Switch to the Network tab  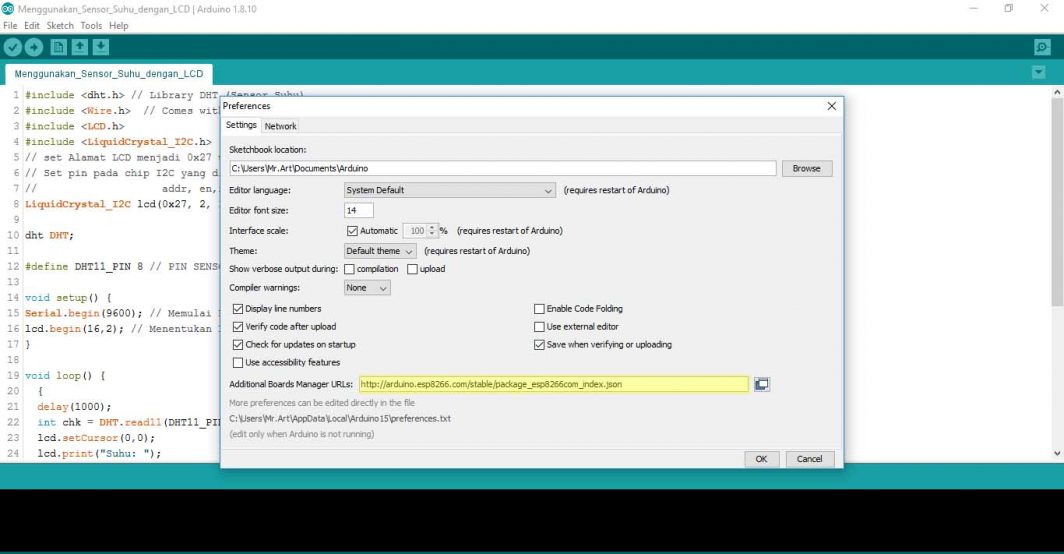click(x=280, y=126)
